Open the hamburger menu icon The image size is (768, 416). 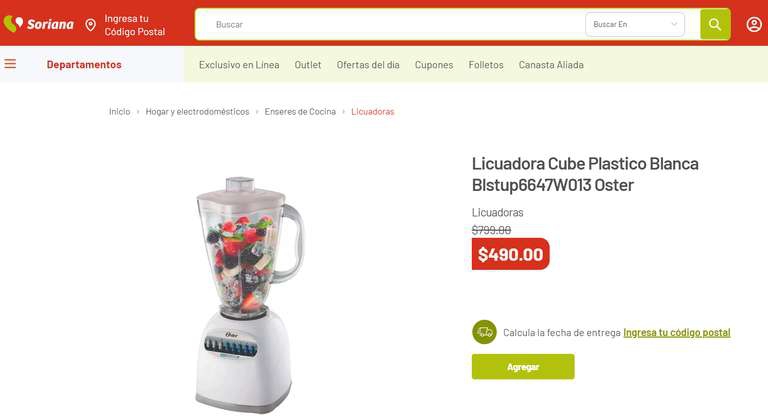coord(10,64)
